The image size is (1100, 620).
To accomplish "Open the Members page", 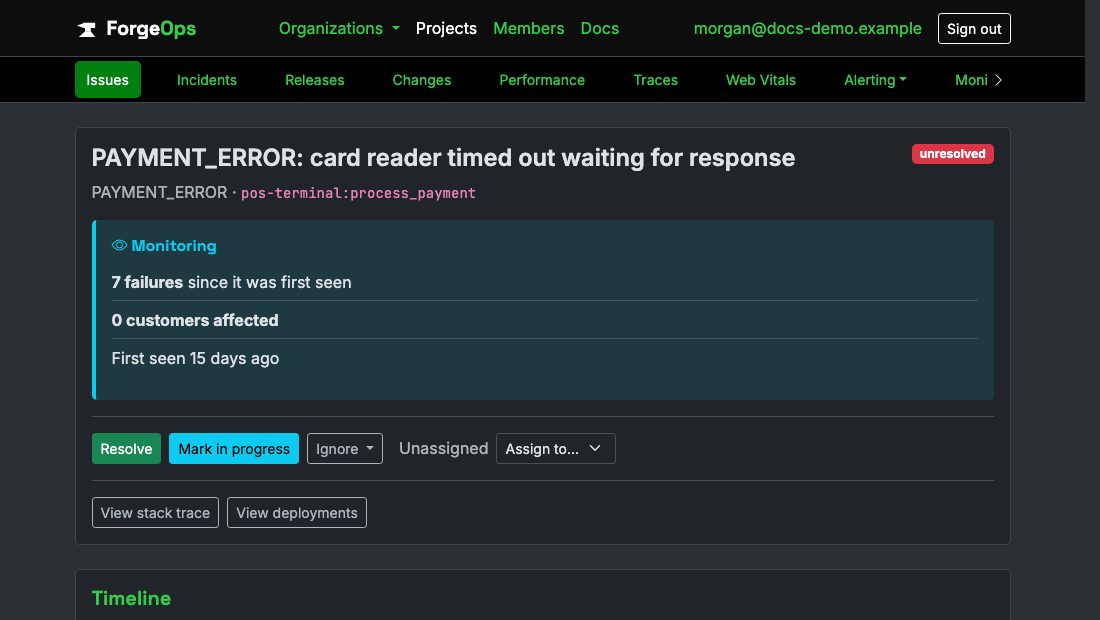I will tap(528, 29).
